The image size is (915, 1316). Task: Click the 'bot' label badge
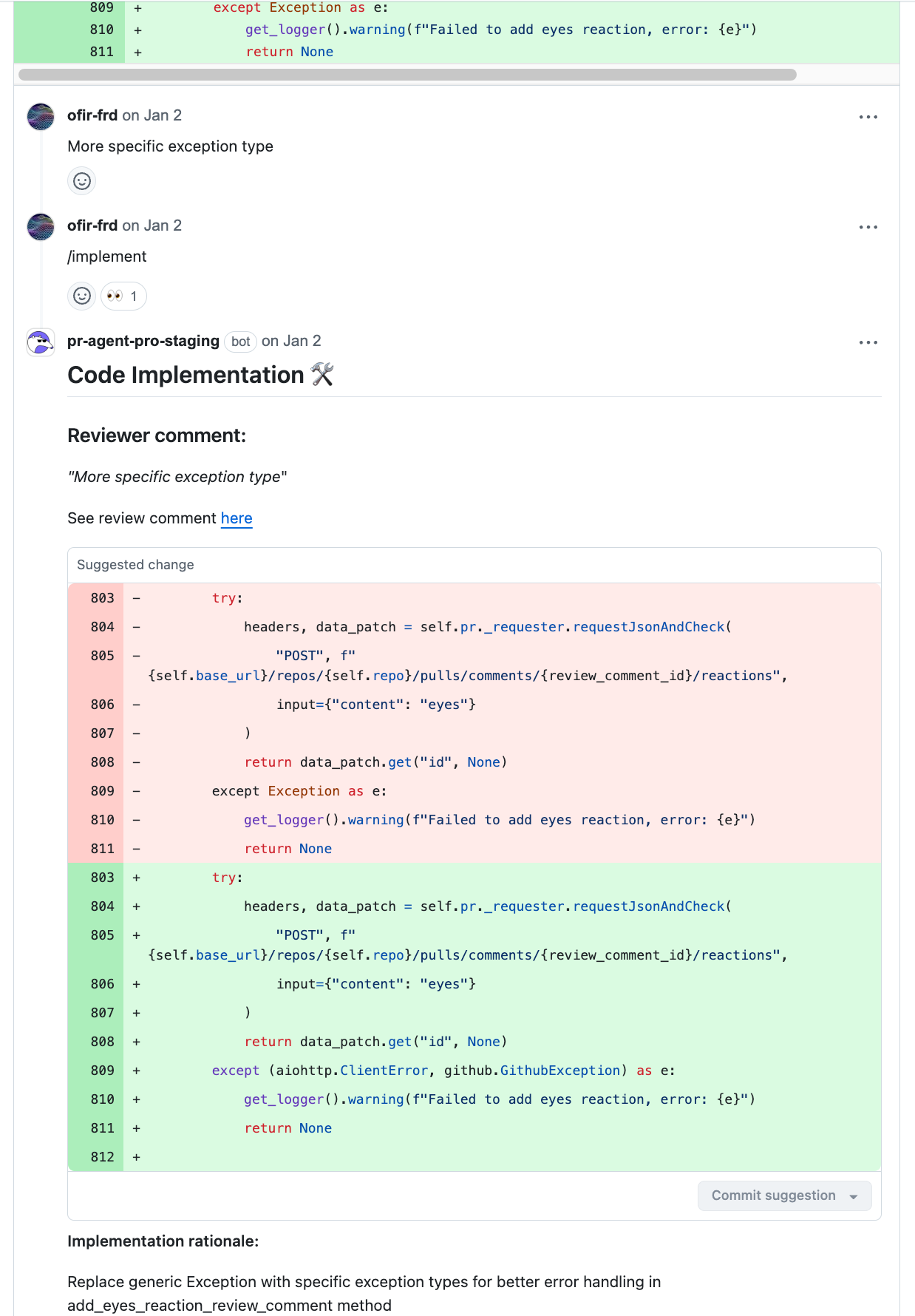click(x=240, y=342)
